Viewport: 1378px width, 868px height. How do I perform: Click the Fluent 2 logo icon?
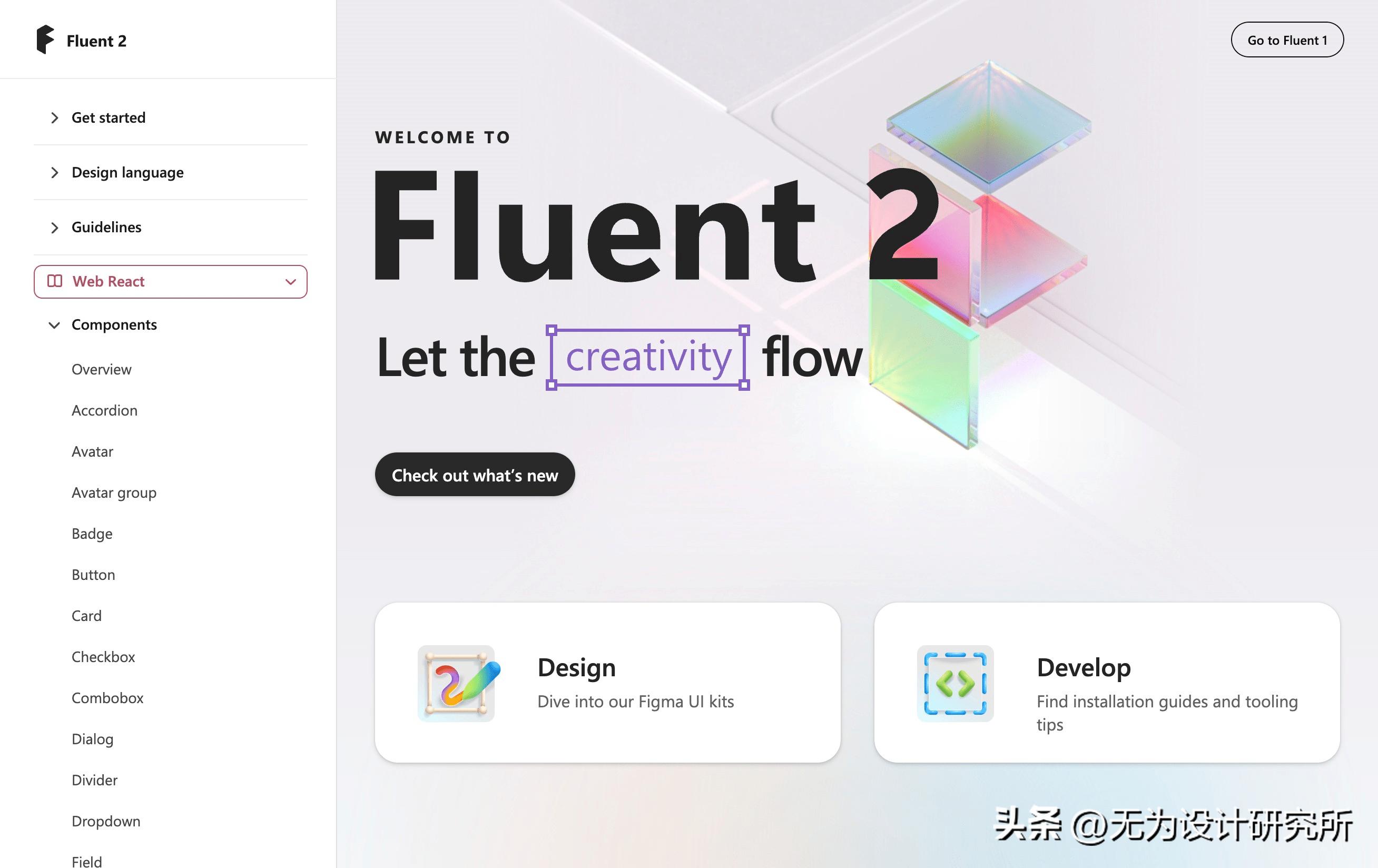pos(45,40)
